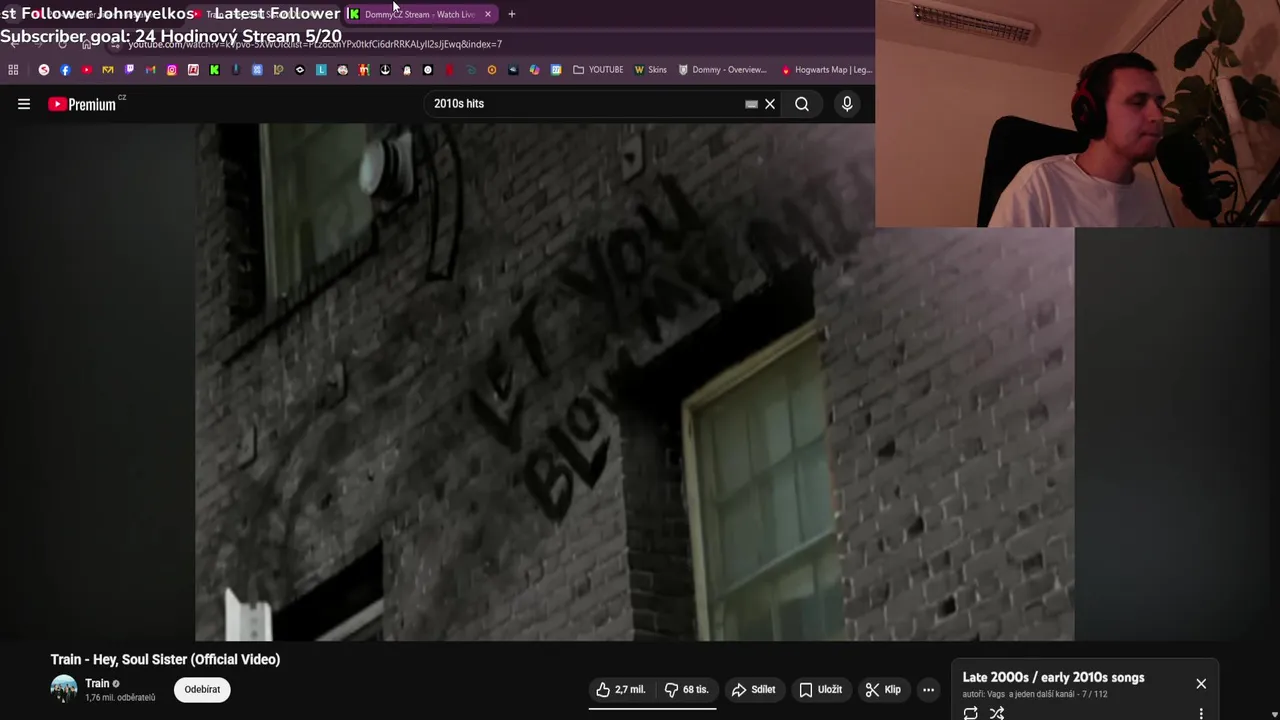Screen dimensions: 1280x720
Task: Switch to the DommyCZ Stream browser tab
Action: 419,14
